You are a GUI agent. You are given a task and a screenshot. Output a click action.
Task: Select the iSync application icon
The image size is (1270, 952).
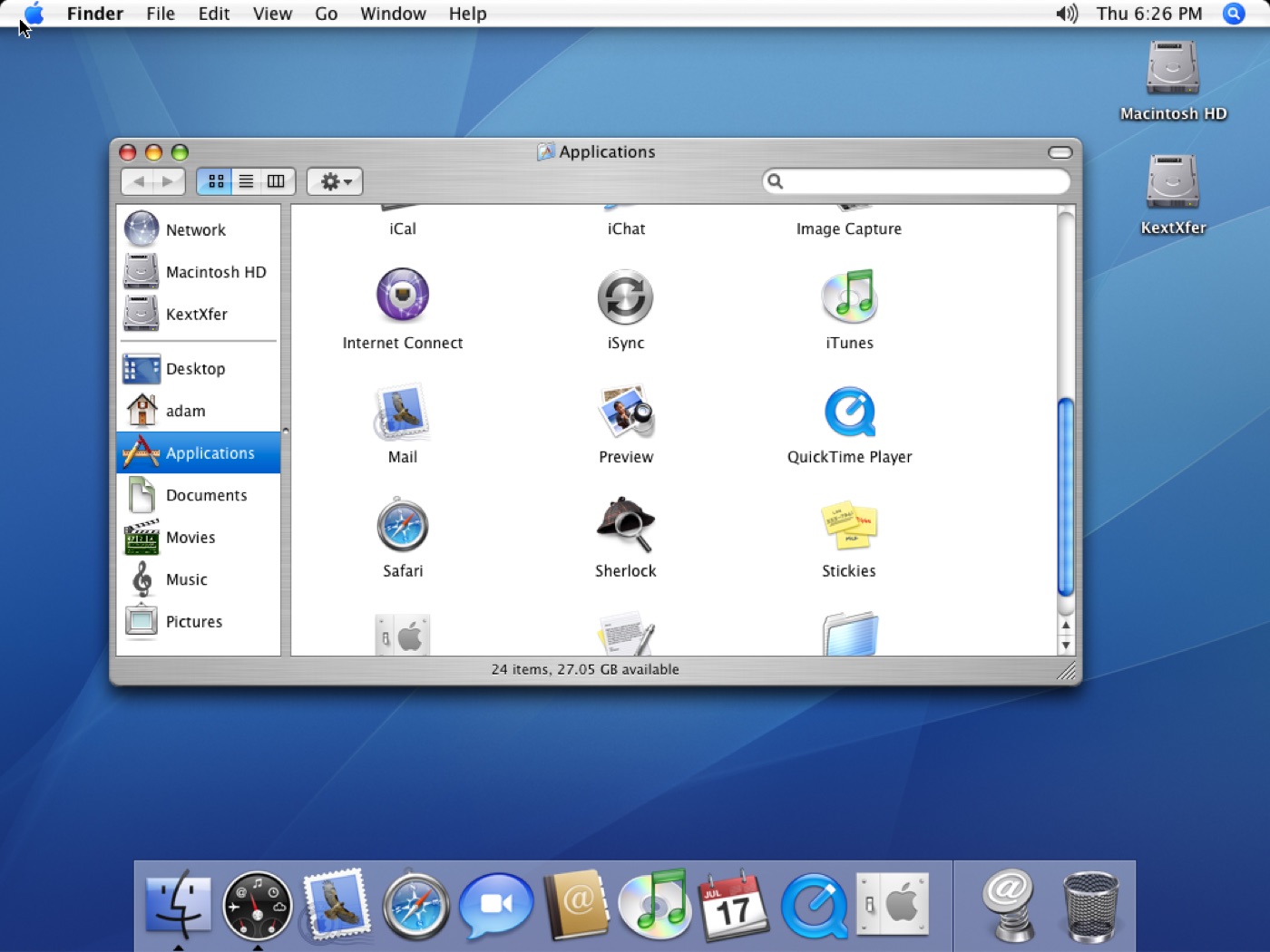coord(625,296)
